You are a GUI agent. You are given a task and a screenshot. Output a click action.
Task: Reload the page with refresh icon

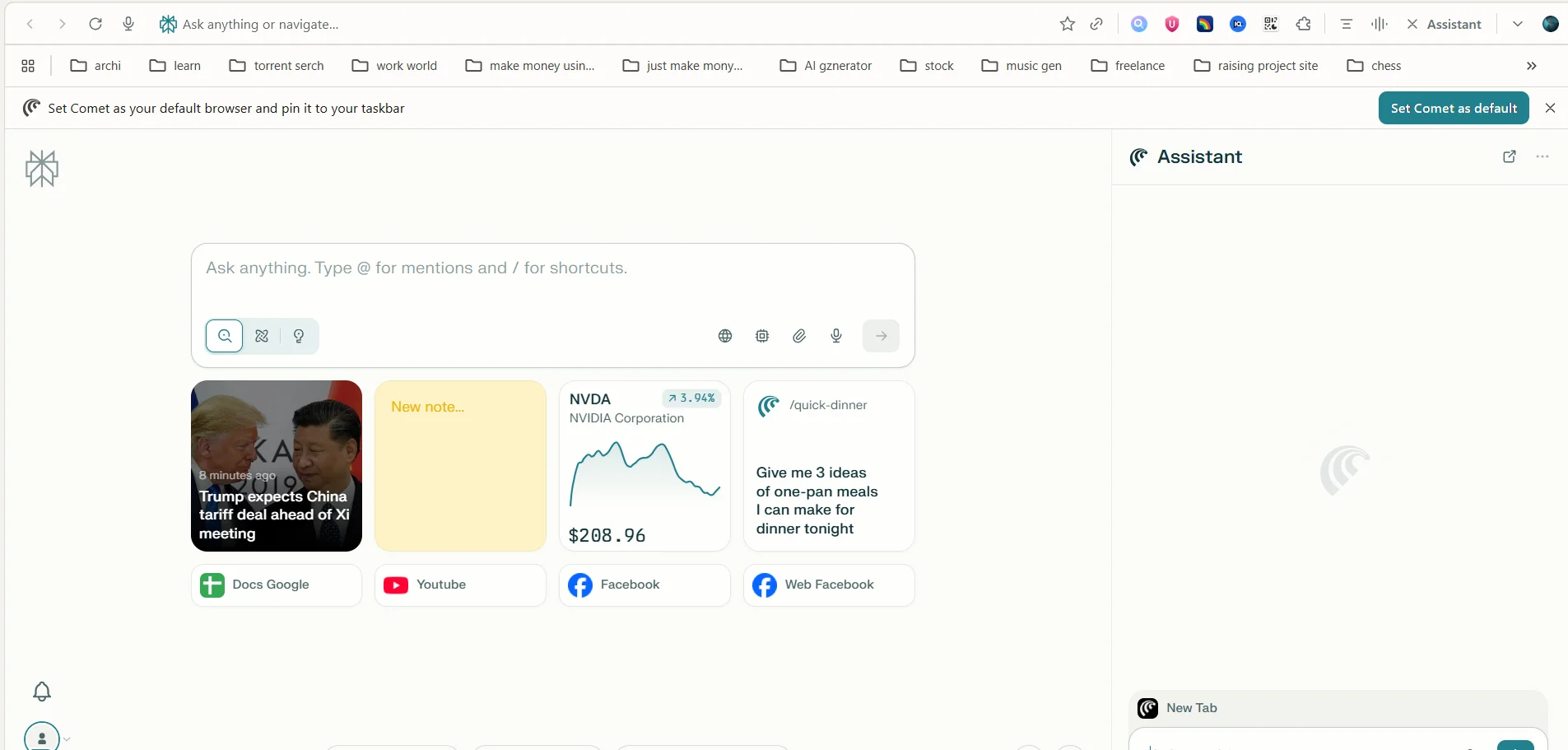95,24
